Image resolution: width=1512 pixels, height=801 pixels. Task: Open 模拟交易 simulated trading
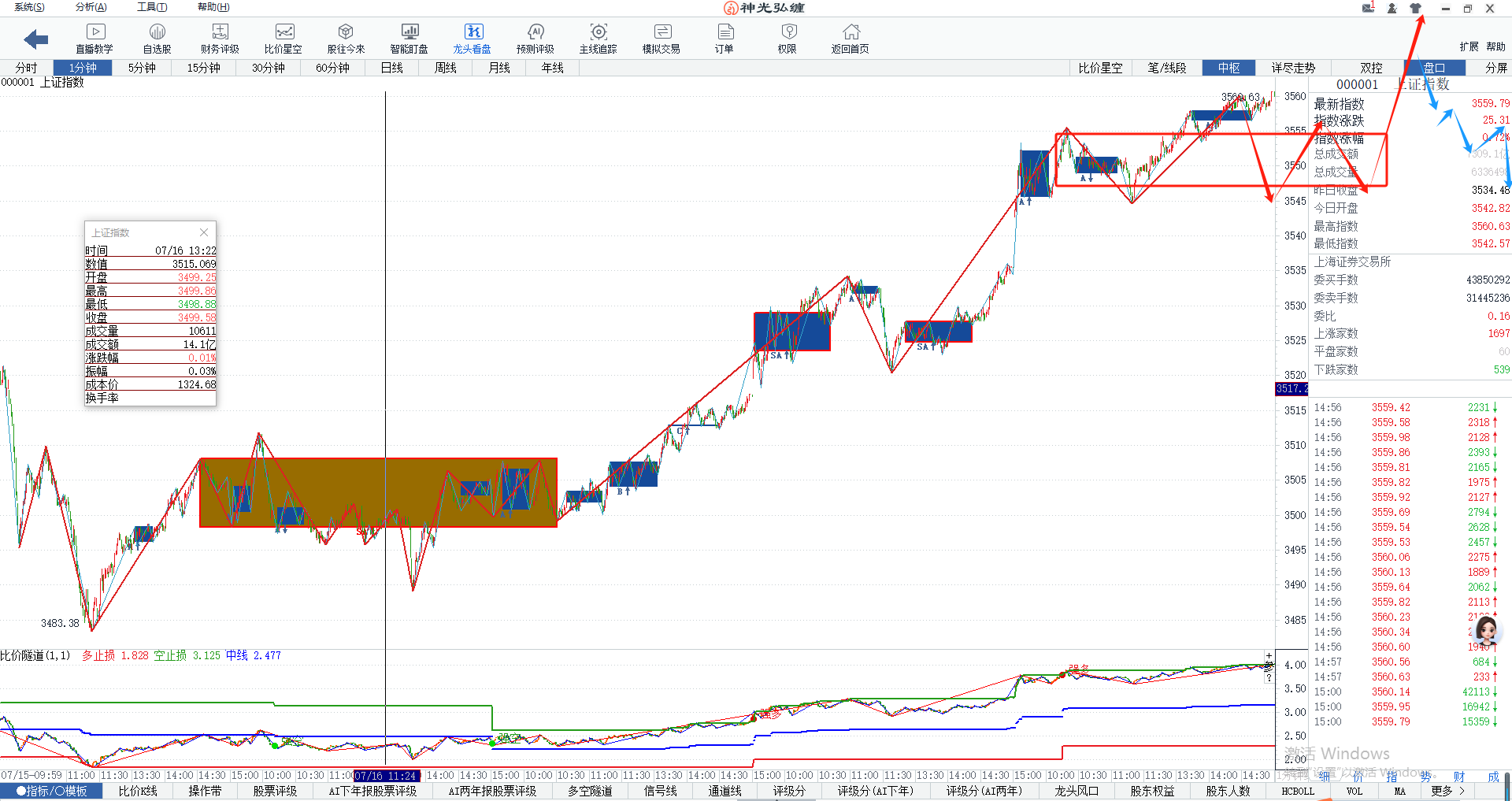[661, 38]
